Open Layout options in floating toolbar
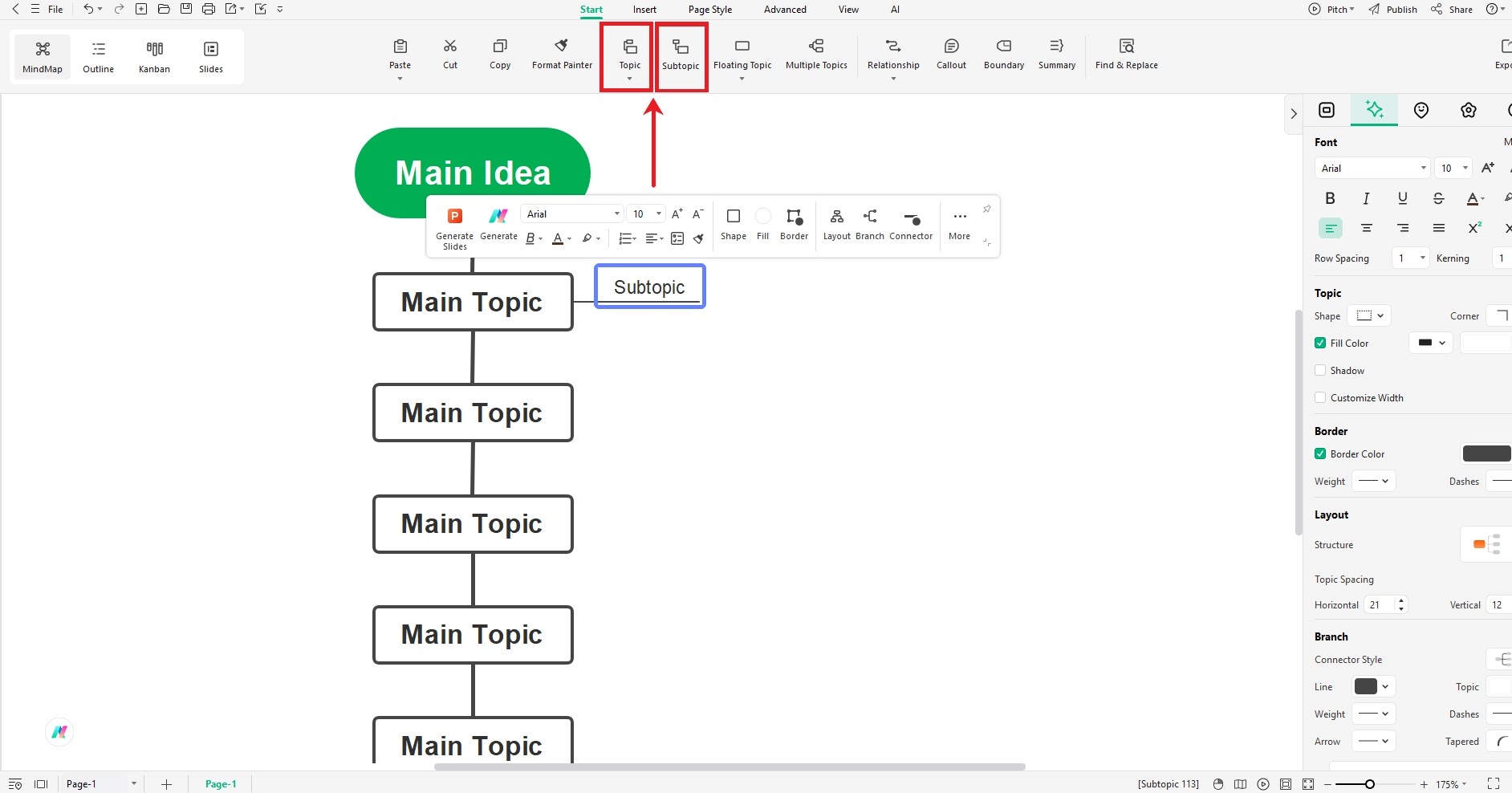 click(x=837, y=224)
